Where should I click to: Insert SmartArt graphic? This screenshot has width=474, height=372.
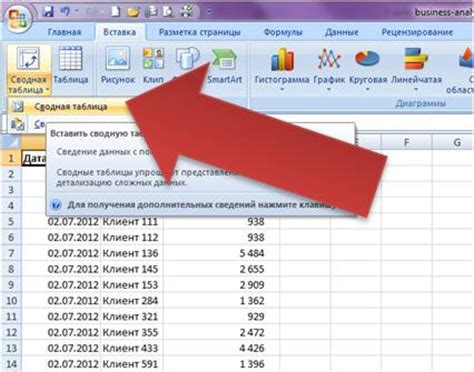224,66
